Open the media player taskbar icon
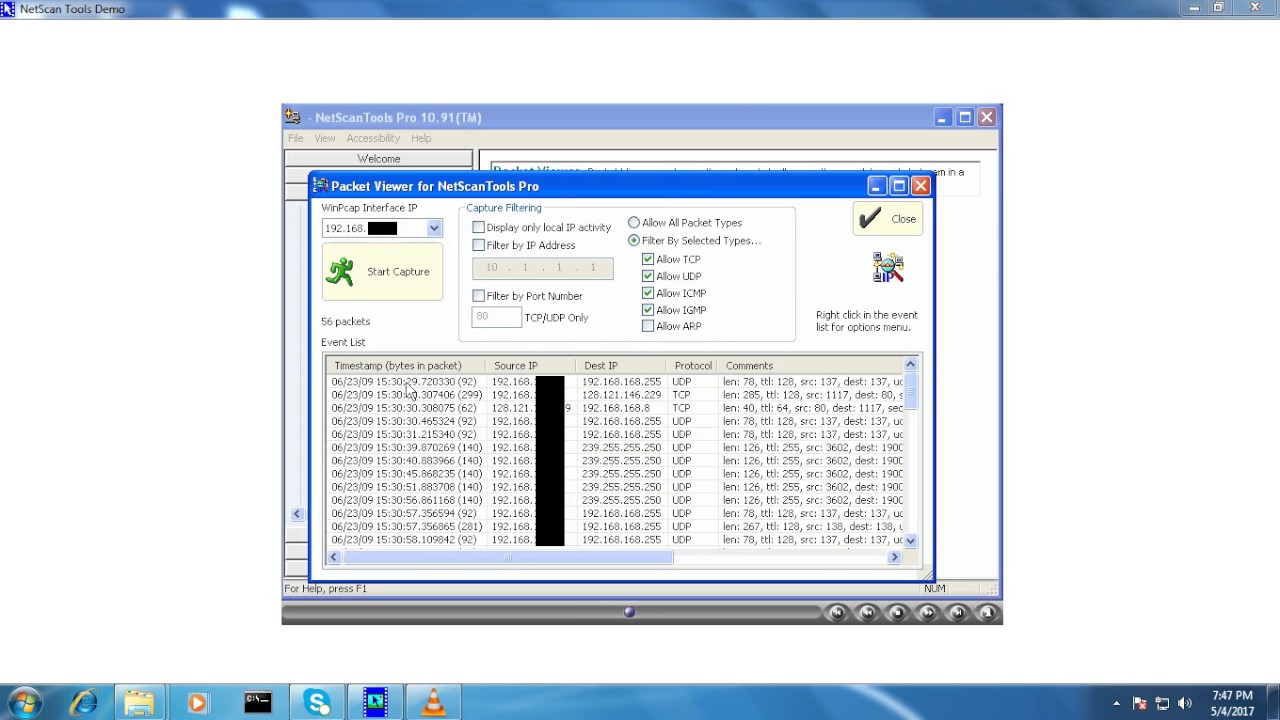The height and width of the screenshot is (720, 1280). pos(197,703)
